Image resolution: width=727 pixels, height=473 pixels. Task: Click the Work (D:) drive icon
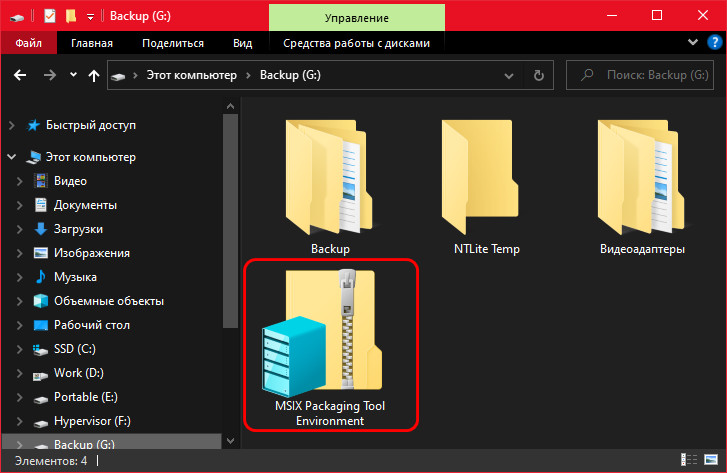[x=41, y=375]
